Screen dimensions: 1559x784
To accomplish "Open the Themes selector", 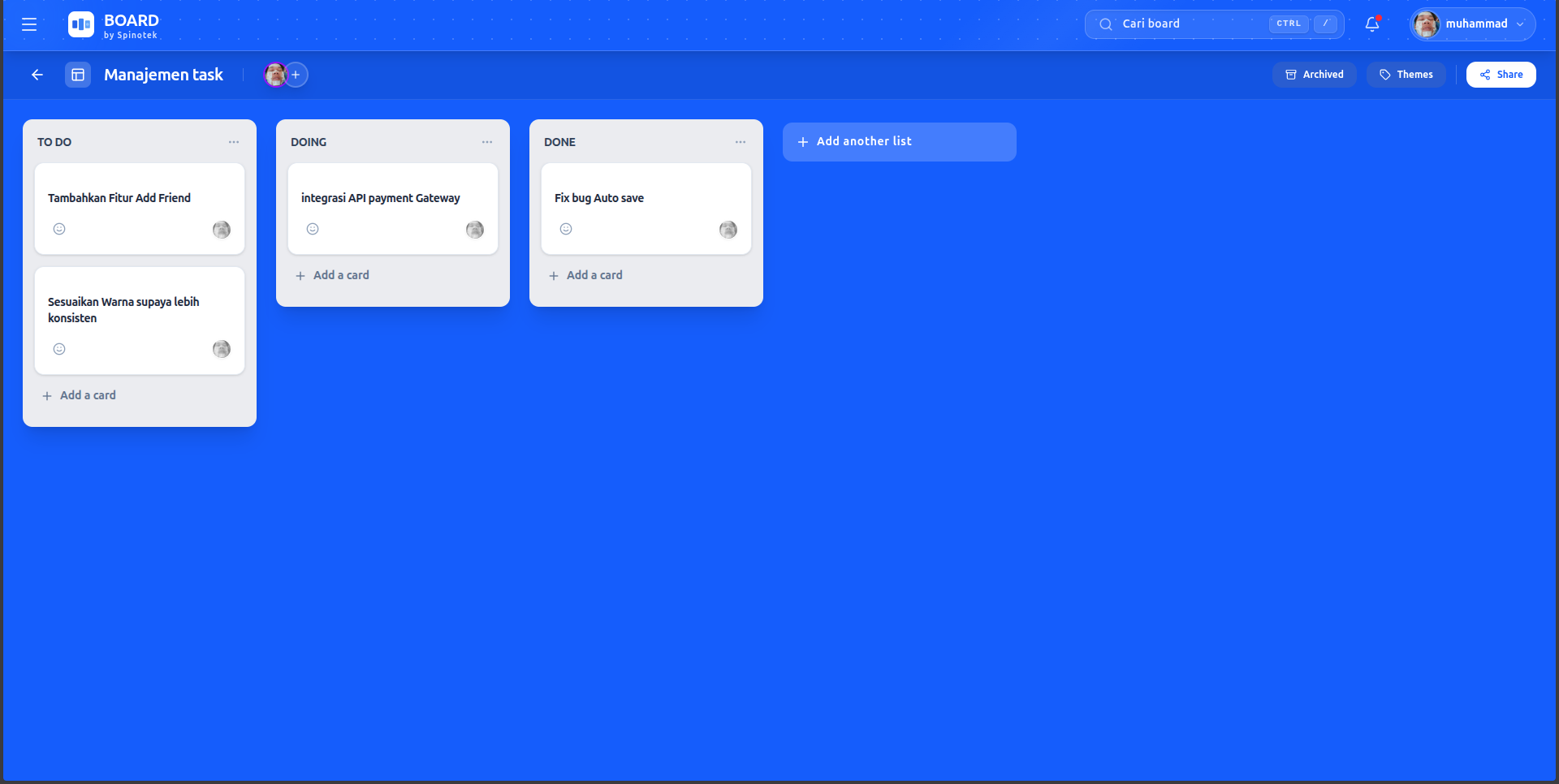I will tap(1406, 75).
